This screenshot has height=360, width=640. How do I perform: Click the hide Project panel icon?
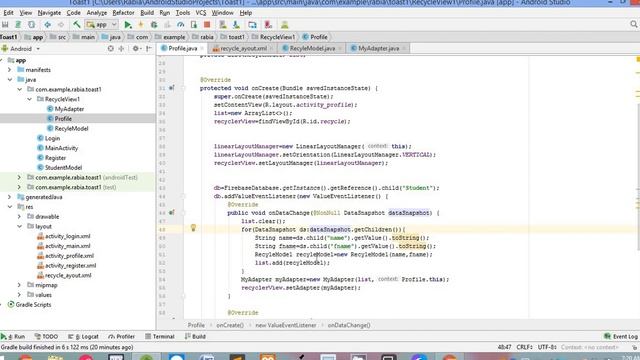(x=149, y=49)
